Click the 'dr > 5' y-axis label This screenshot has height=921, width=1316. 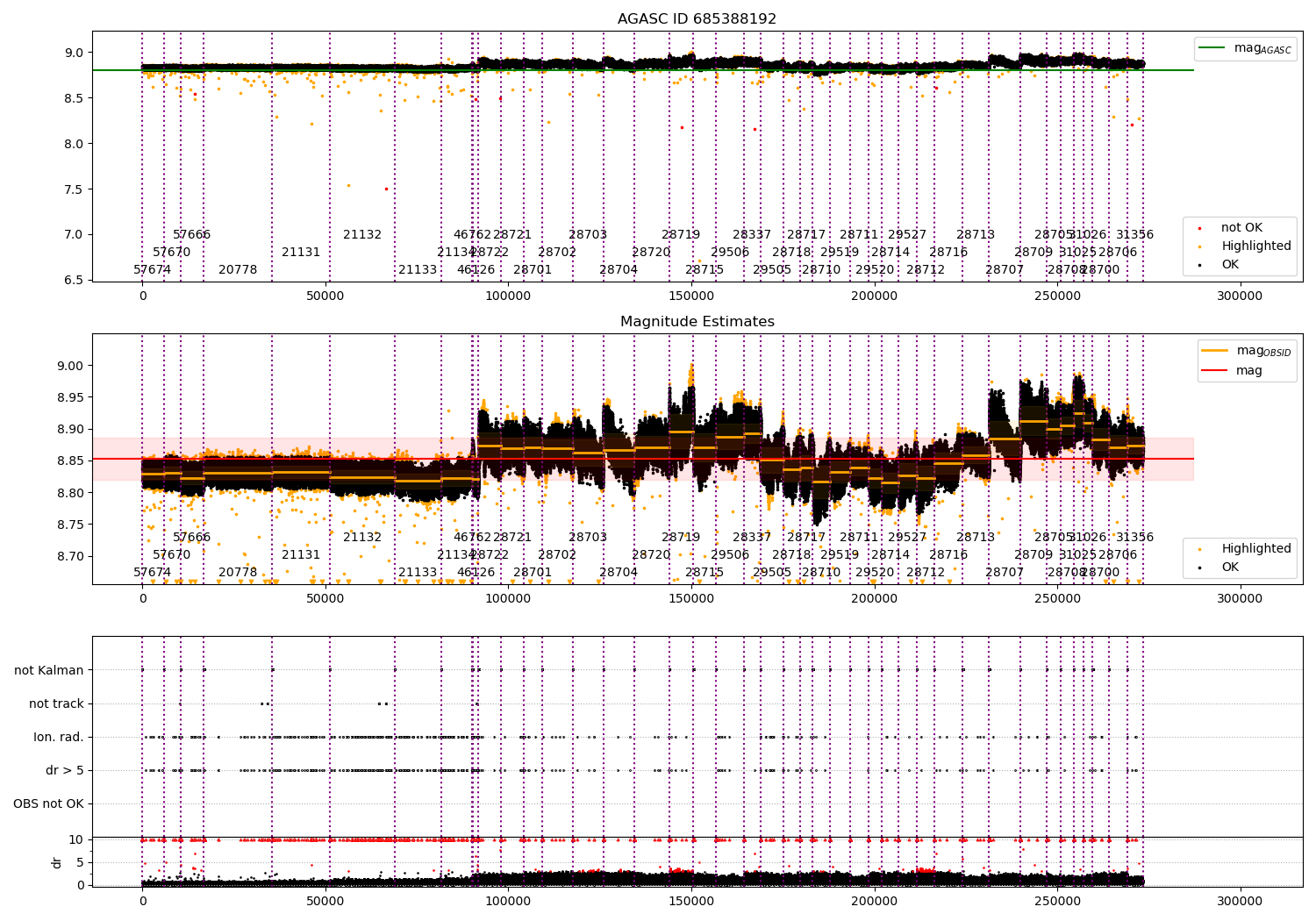[65, 771]
